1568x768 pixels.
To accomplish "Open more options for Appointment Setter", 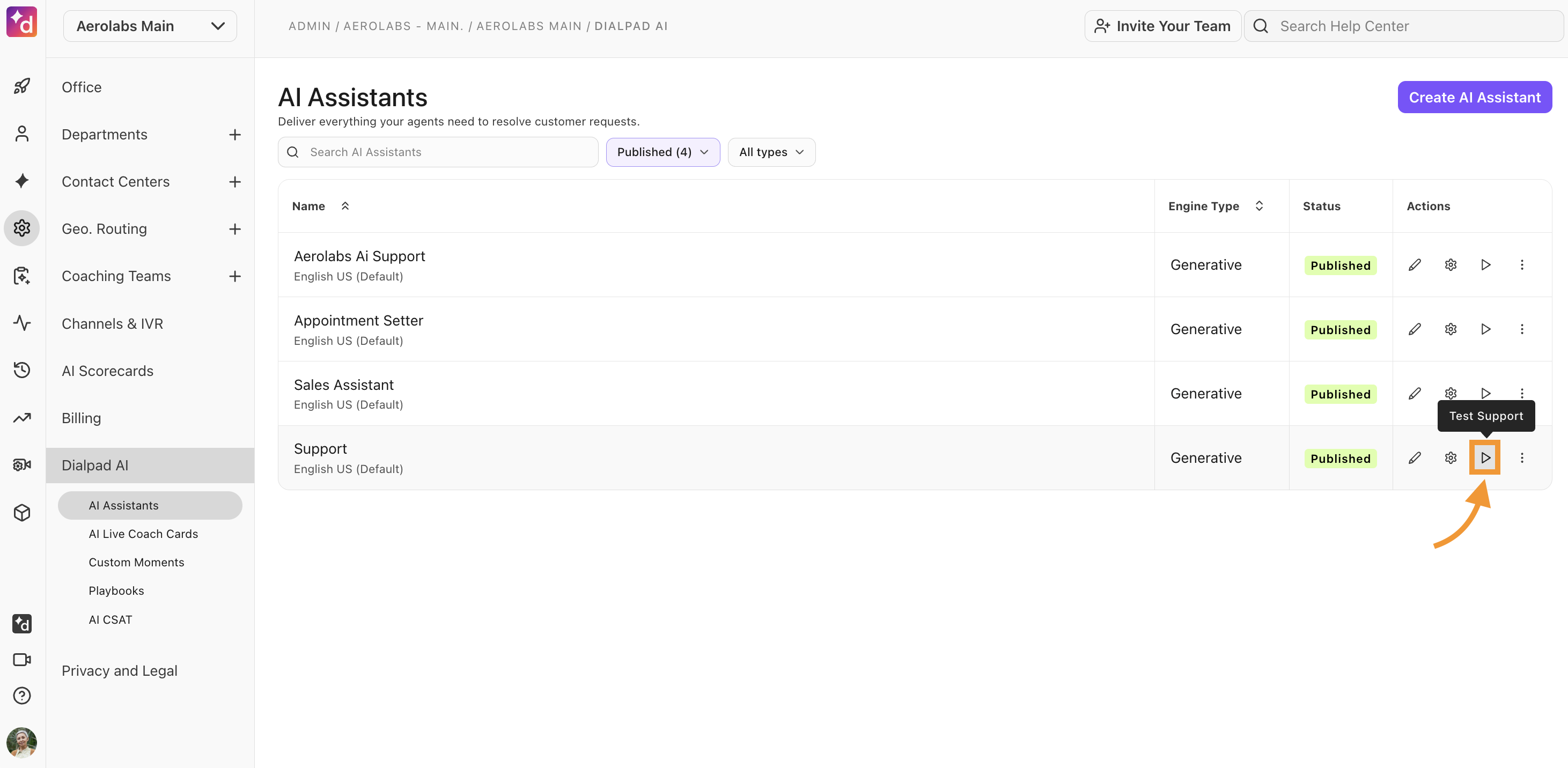I will [1522, 329].
